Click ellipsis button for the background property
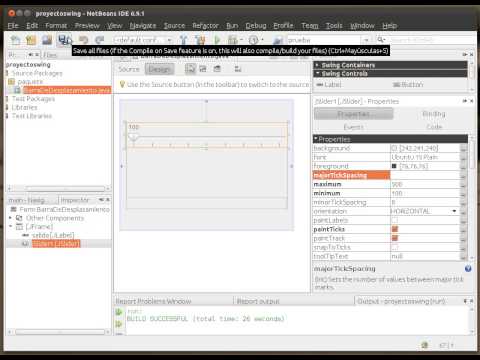This screenshot has height=360, width=480. pyautogui.click(x=463, y=148)
